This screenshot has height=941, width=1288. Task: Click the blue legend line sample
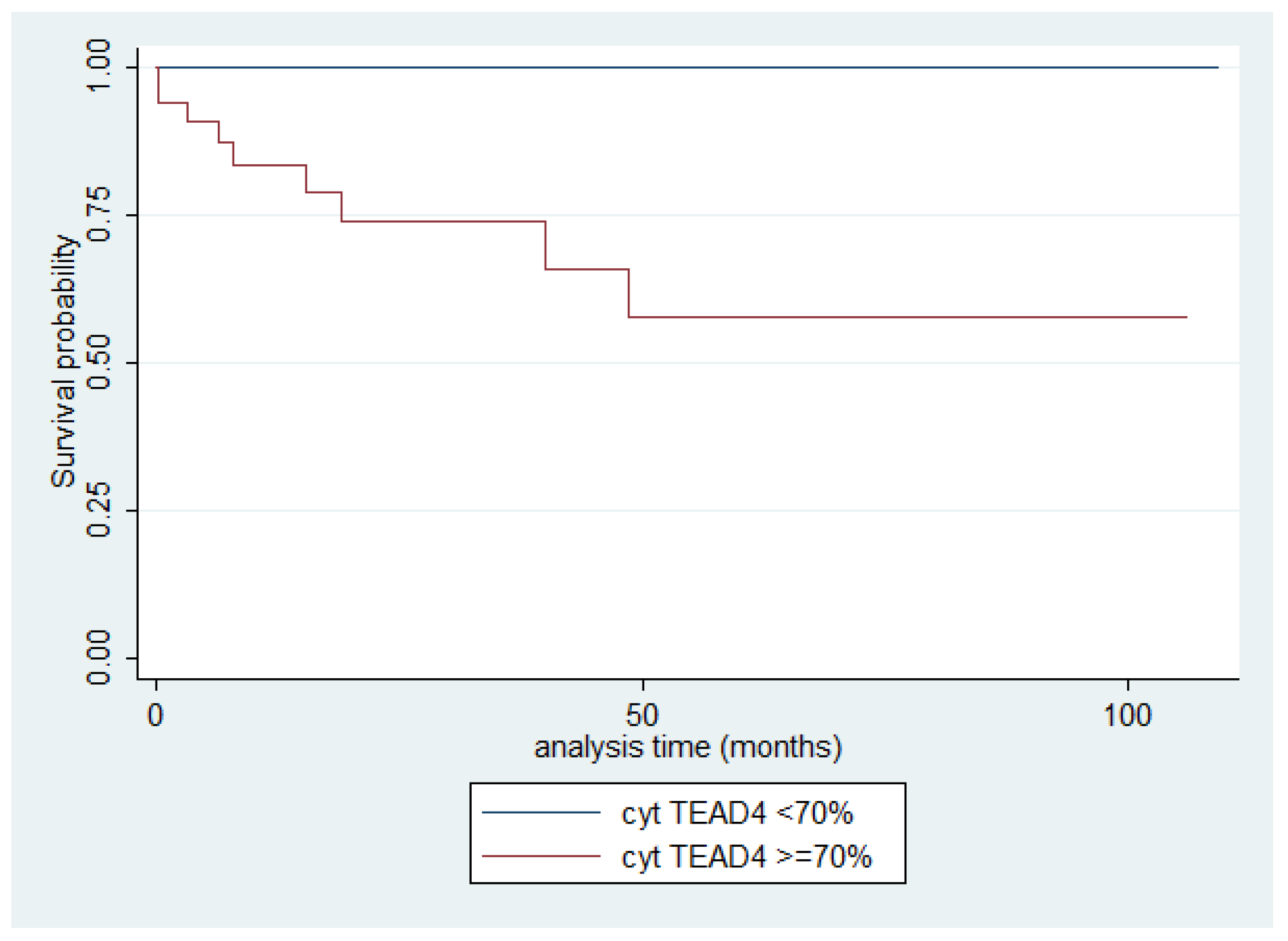tap(541, 812)
